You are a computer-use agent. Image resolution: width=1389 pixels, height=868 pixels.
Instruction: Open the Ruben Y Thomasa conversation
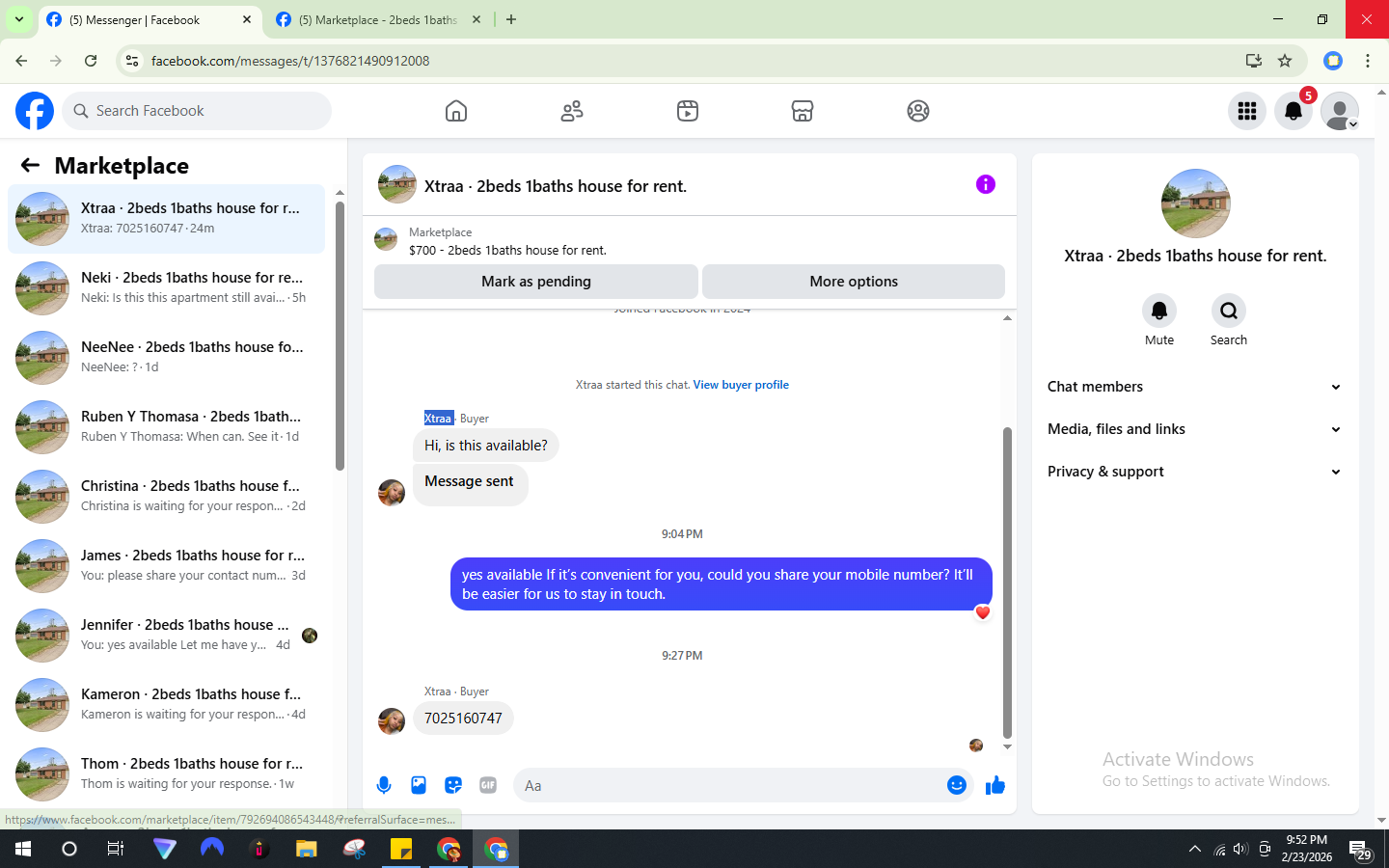click(x=166, y=427)
